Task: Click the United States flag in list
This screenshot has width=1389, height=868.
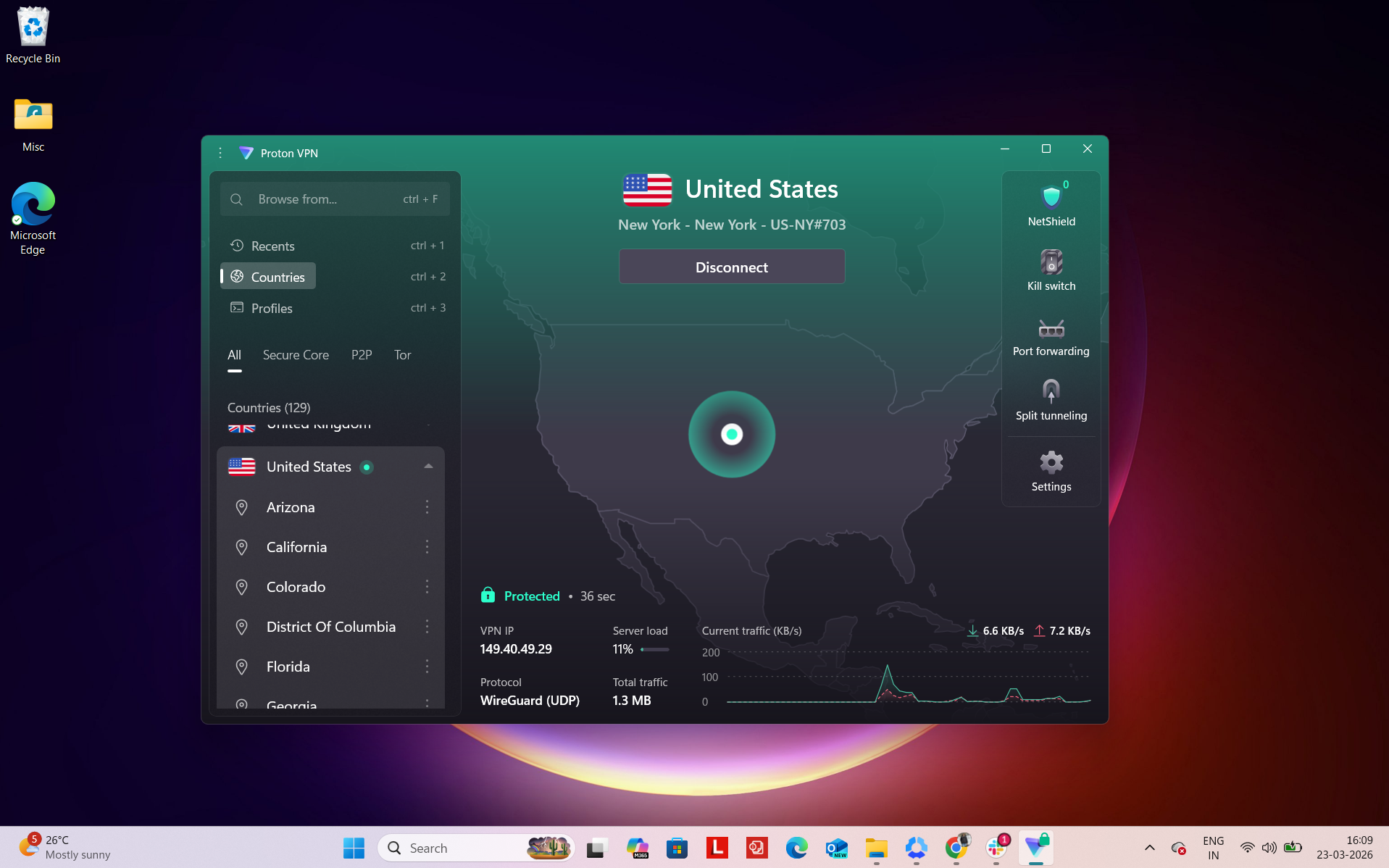Action: click(242, 467)
